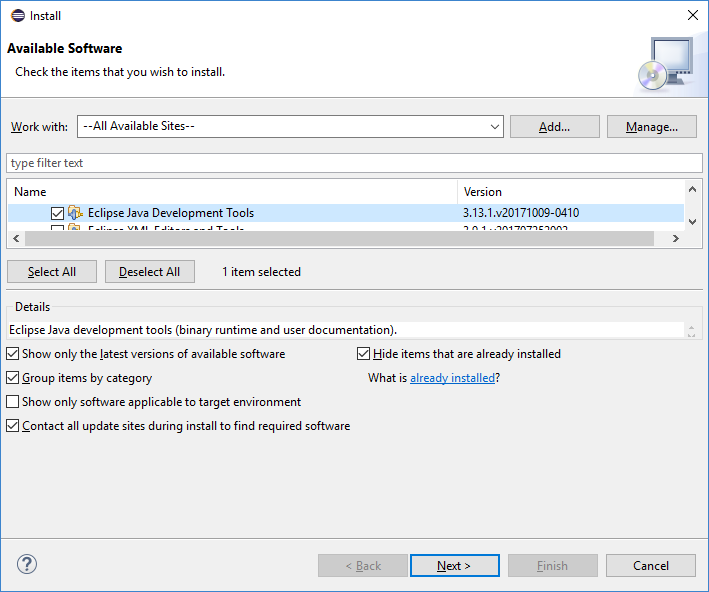Disable Group items by category

click(x=13, y=378)
